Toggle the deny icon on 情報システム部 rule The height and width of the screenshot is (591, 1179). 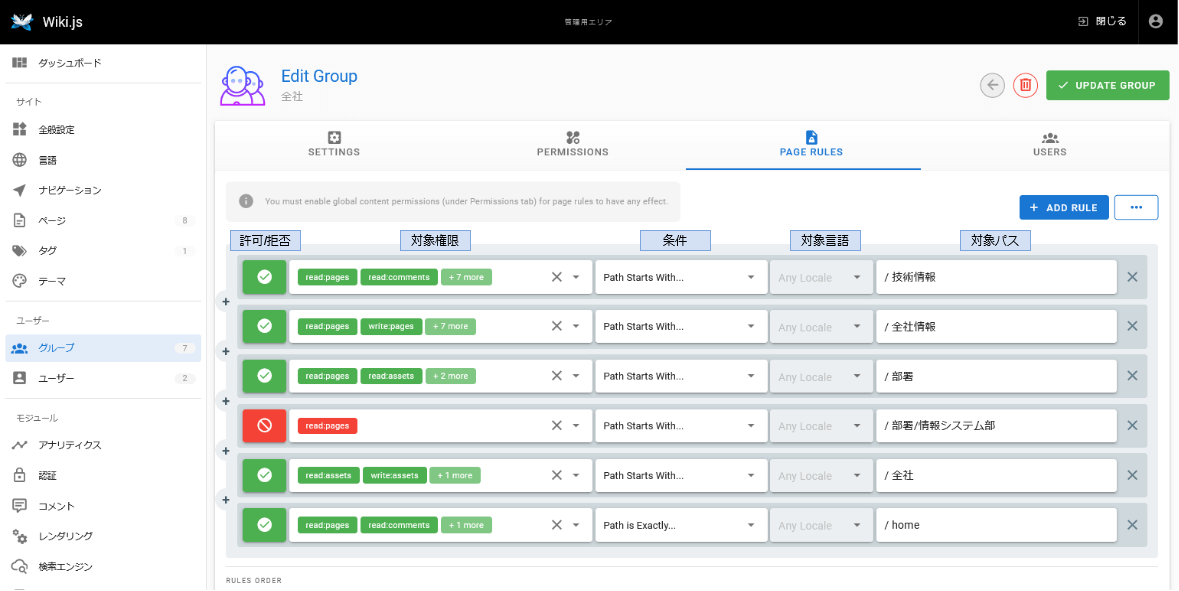[264, 426]
